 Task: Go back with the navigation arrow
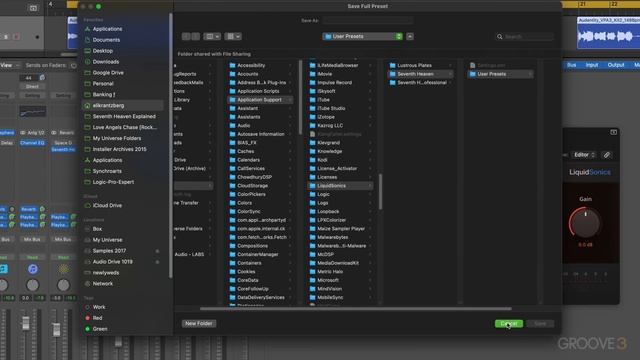tap(186, 37)
